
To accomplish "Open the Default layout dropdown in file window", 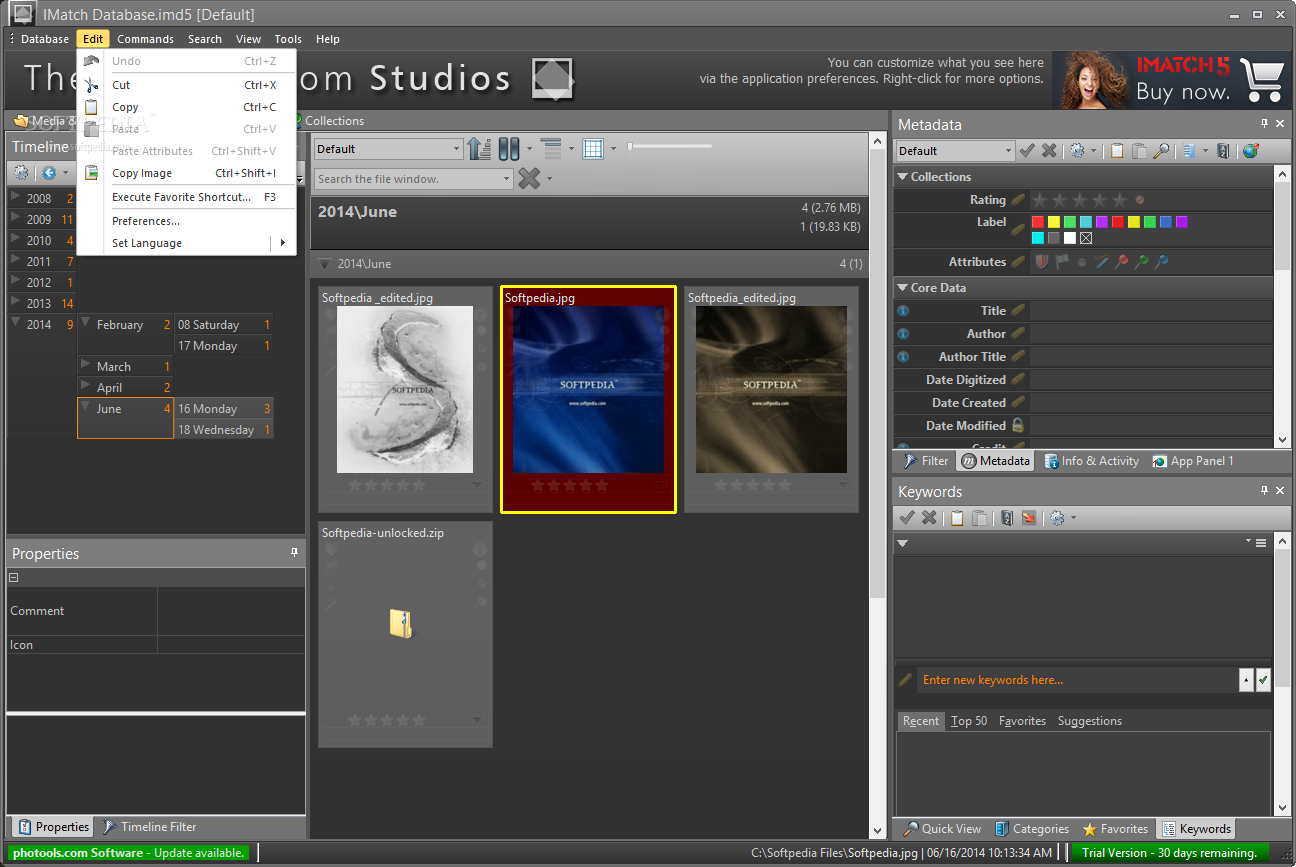I will tap(456, 149).
